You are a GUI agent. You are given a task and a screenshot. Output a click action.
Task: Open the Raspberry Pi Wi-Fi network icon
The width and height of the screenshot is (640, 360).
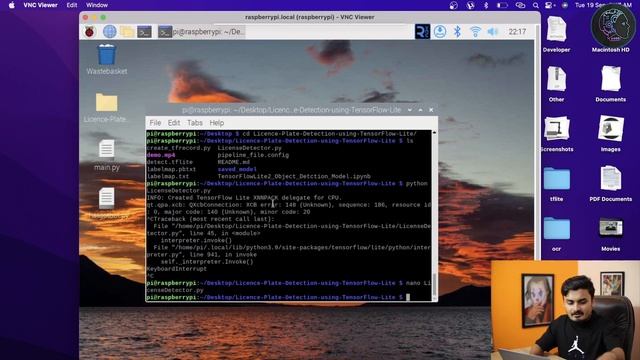(475, 31)
